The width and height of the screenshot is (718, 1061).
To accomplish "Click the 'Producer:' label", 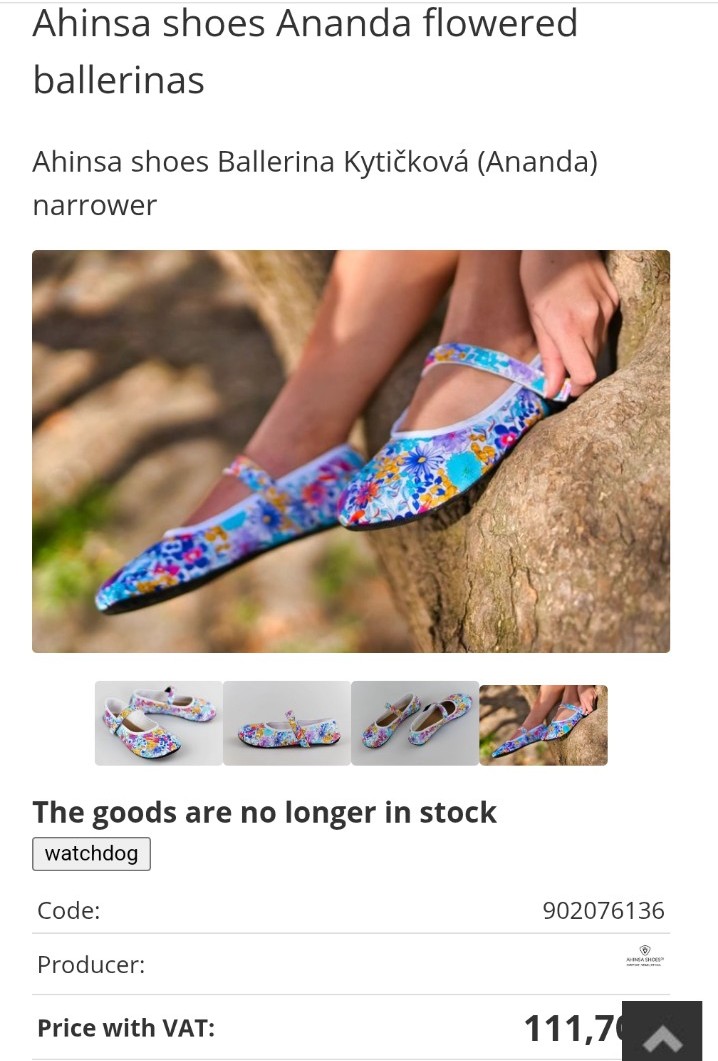I will click(91, 964).
